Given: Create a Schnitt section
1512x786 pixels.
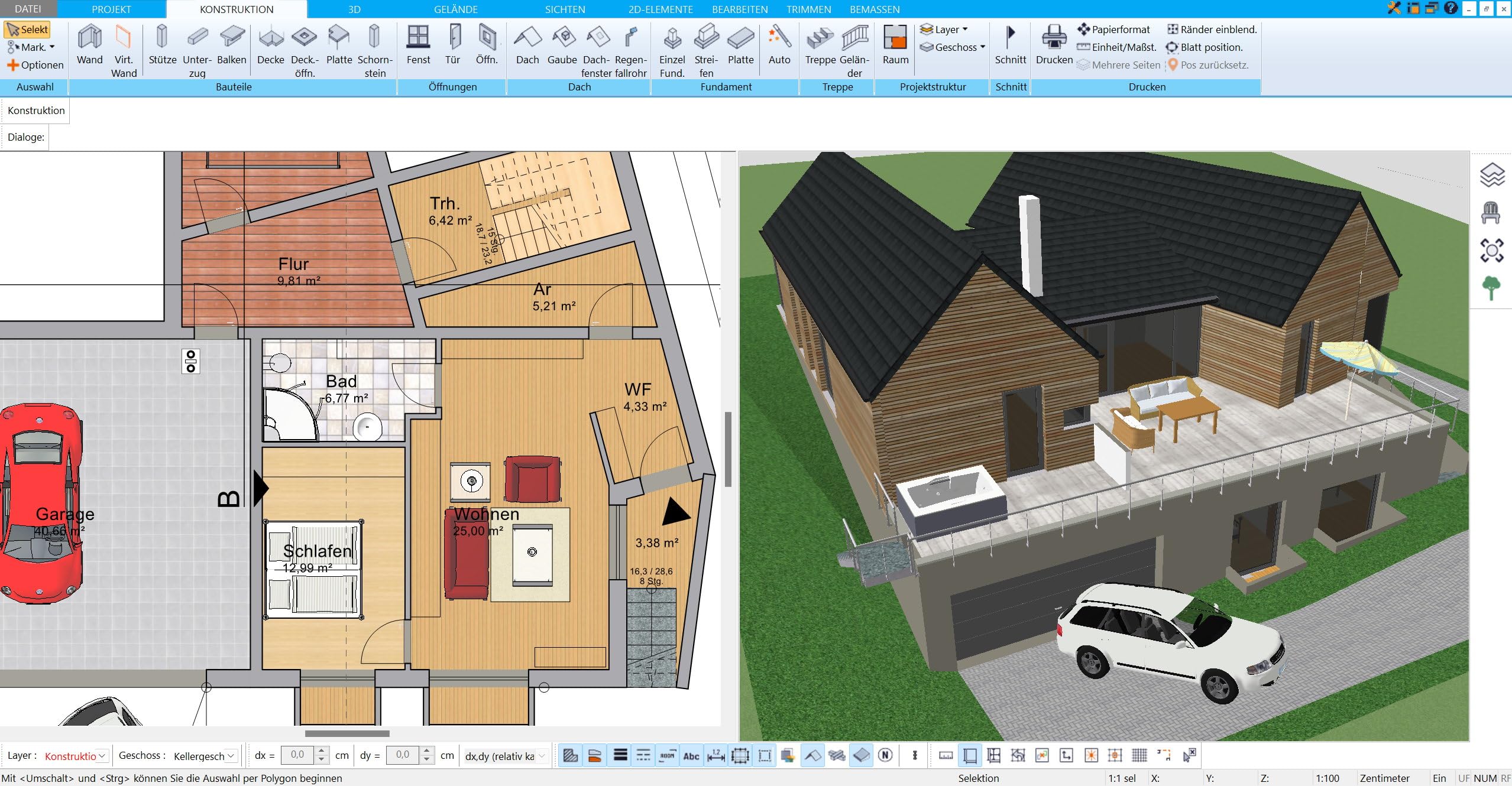Looking at the screenshot, I should point(1011,45).
